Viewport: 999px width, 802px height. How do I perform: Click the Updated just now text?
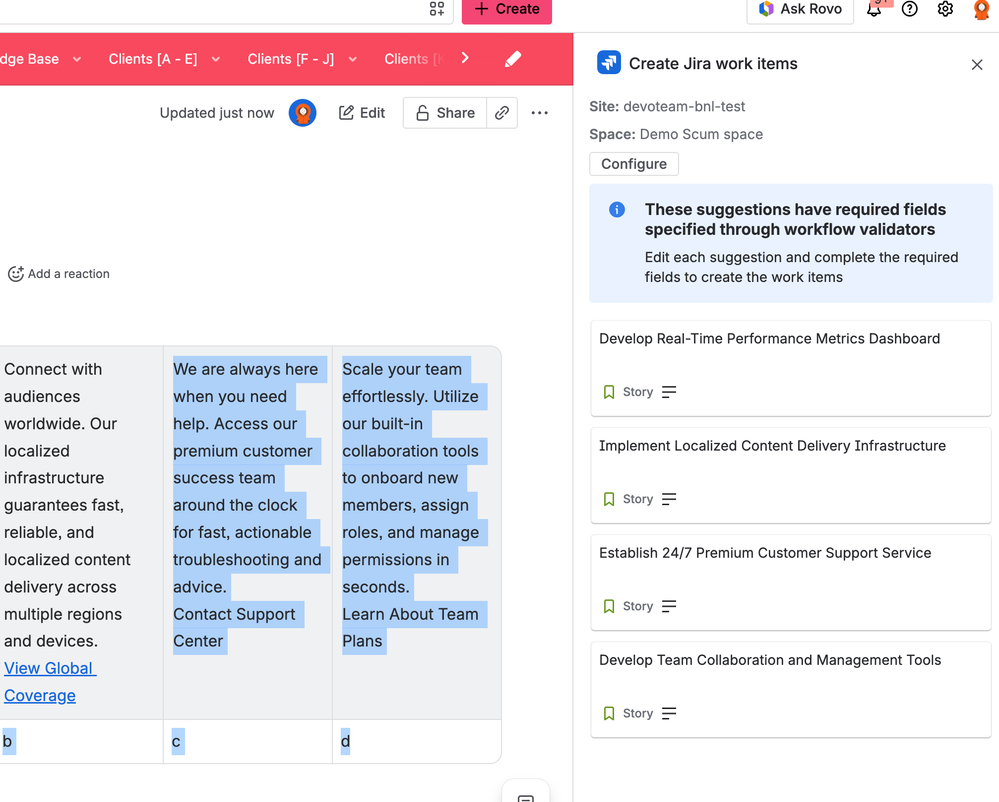217,113
